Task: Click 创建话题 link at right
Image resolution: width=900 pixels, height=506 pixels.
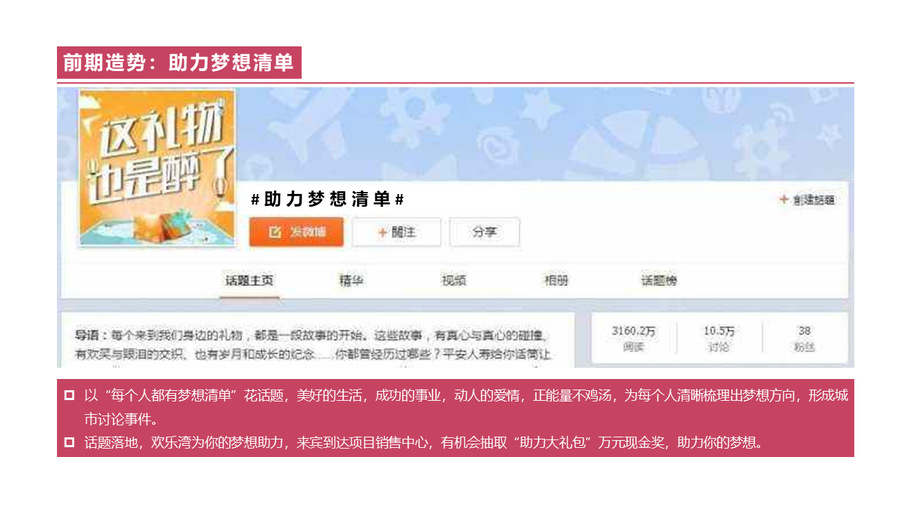Action: coord(813,200)
